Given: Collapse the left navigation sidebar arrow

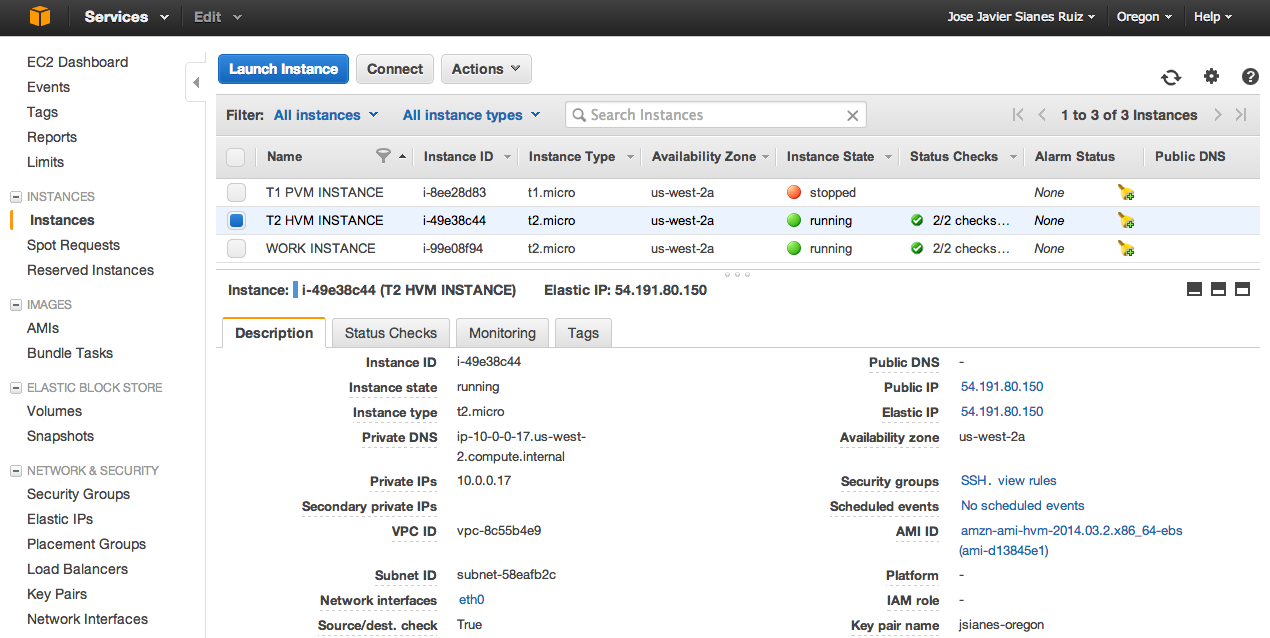Looking at the screenshot, I should click(x=196, y=83).
